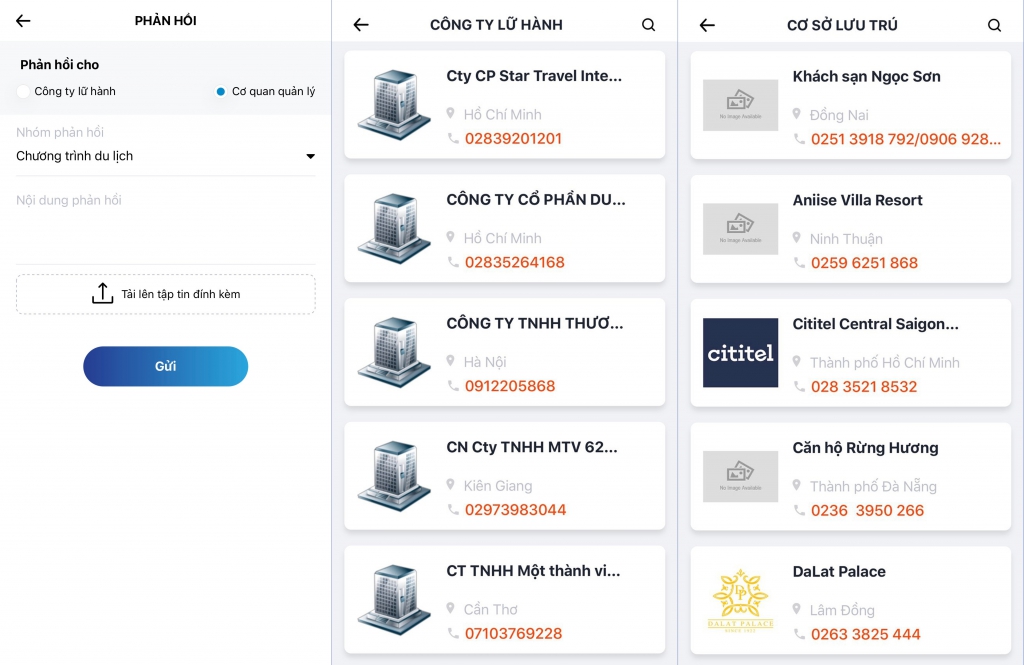This screenshot has width=1024, height=665.
Task: Go back from Cơ sở lưu trú list
Action: click(707, 25)
